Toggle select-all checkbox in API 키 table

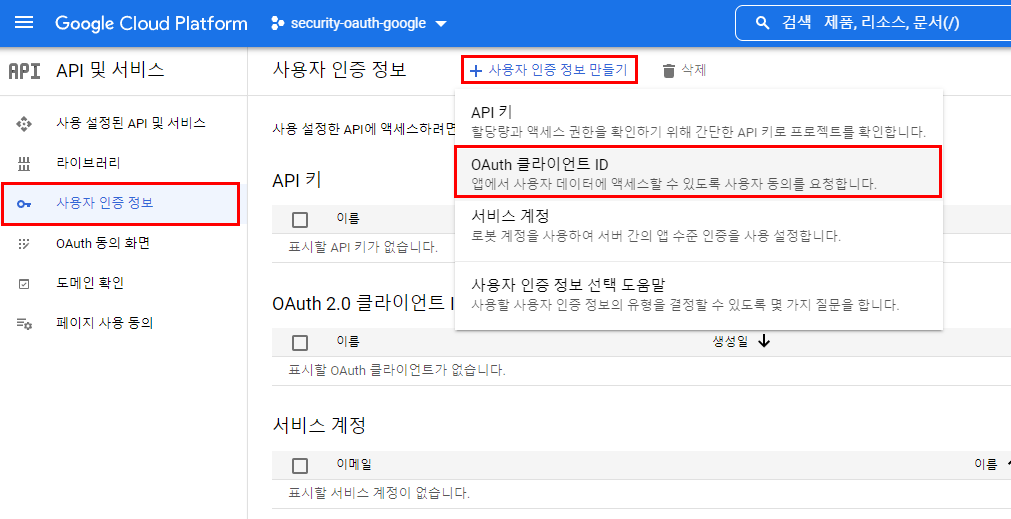tap(300, 220)
